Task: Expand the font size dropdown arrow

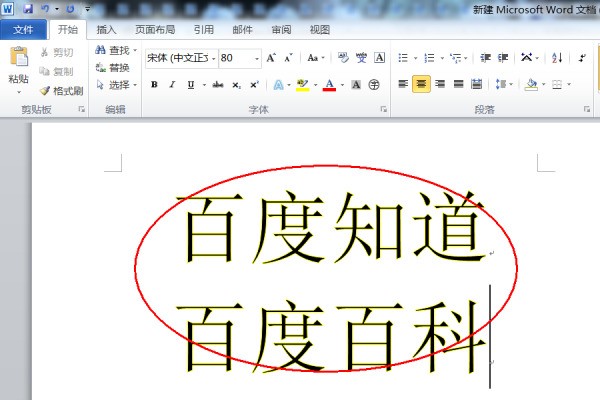Action: point(257,59)
